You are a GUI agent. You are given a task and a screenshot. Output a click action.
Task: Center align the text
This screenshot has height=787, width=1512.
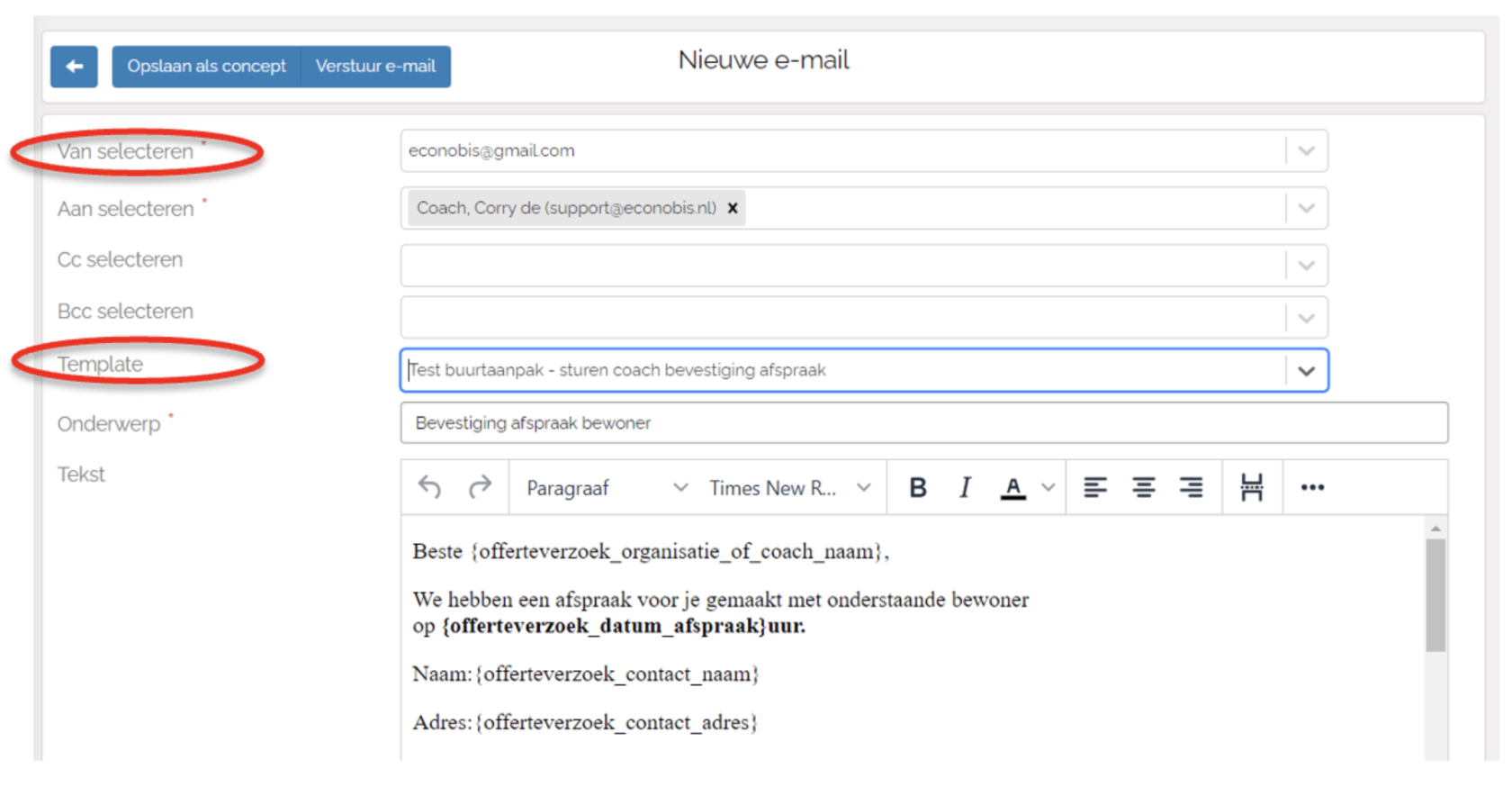(x=1143, y=487)
